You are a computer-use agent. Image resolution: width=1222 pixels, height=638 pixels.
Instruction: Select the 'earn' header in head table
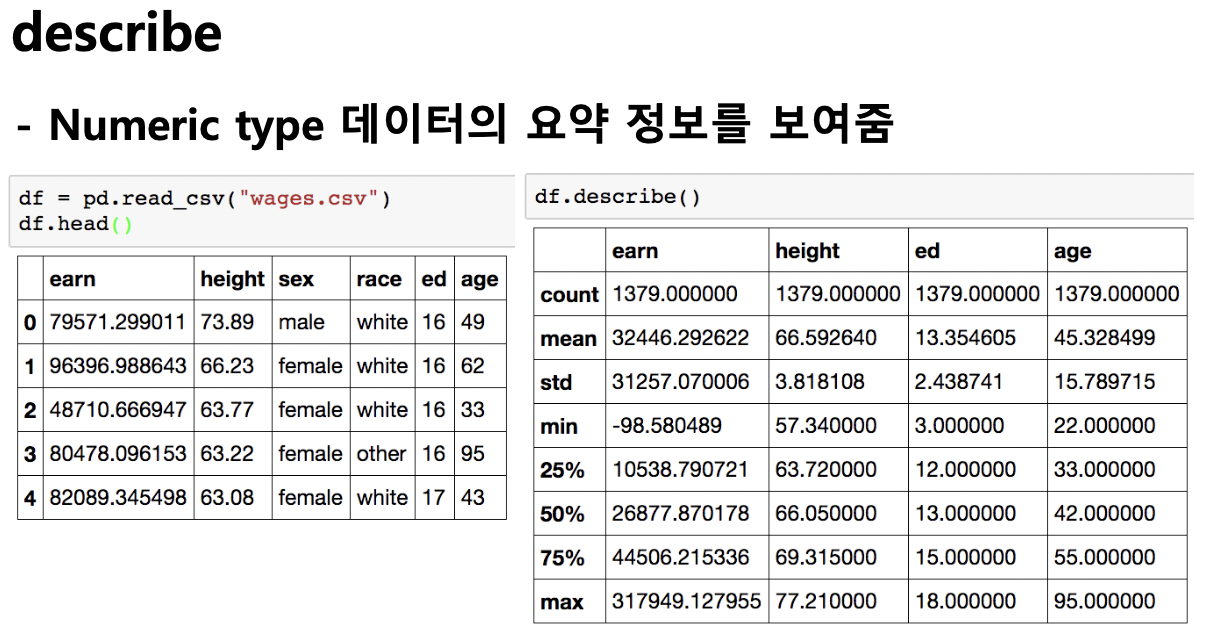pyautogui.click(x=73, y=279)
